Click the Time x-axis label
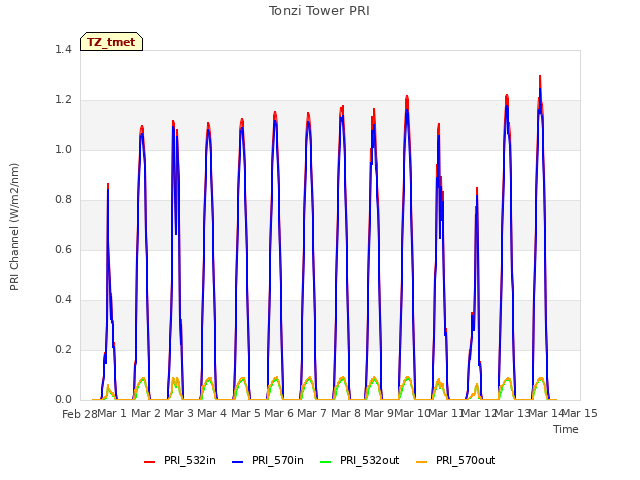The height and width of the screenshot is (480, 640). pos(566,429)
